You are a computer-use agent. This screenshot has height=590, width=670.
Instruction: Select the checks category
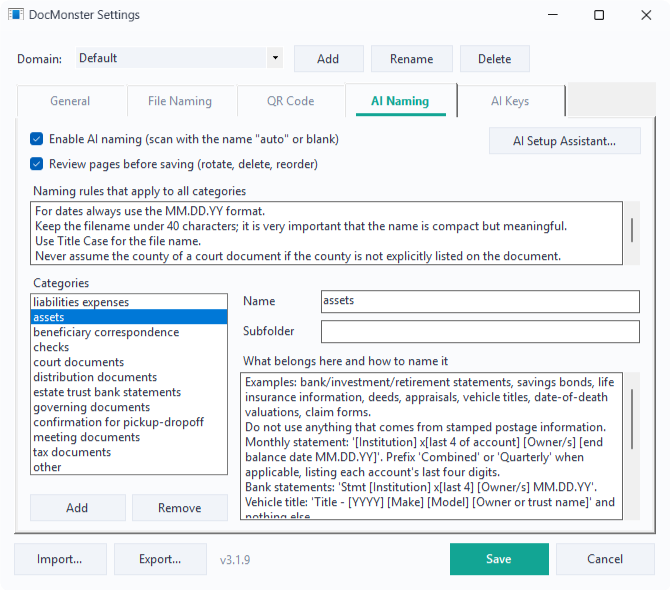129,347
